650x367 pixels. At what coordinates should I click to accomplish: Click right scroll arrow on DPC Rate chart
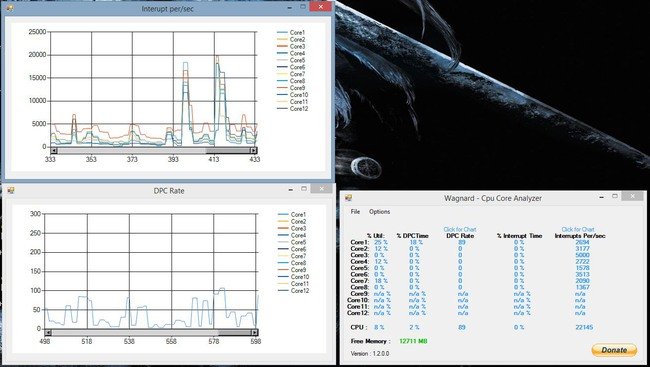pos(254,333)
